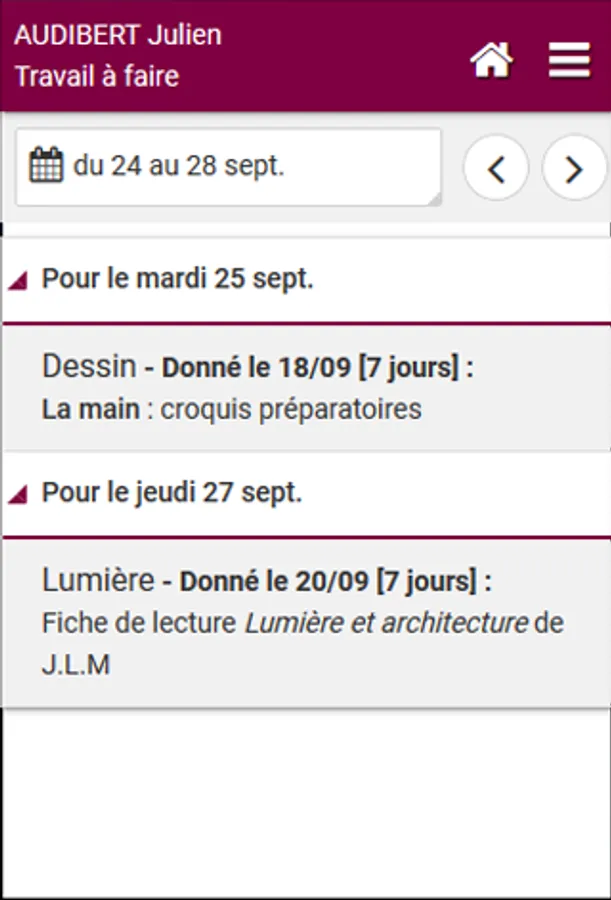The height and width of the screenshot is (900, 611).
Task: Select the 'Pour le mardi 25 sept.' header
Action: point(178,279)
